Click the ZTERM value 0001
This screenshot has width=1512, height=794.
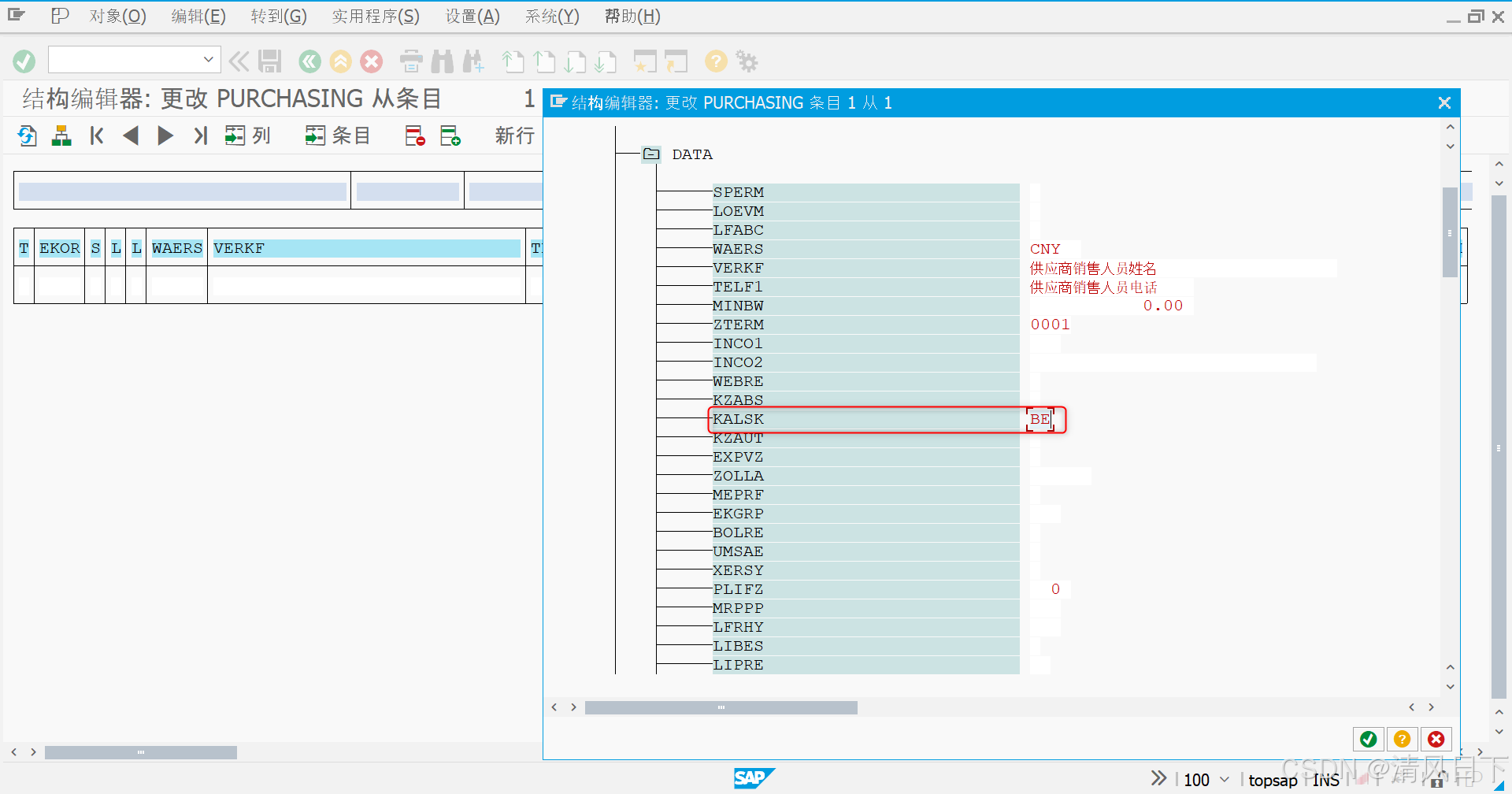1051,325
